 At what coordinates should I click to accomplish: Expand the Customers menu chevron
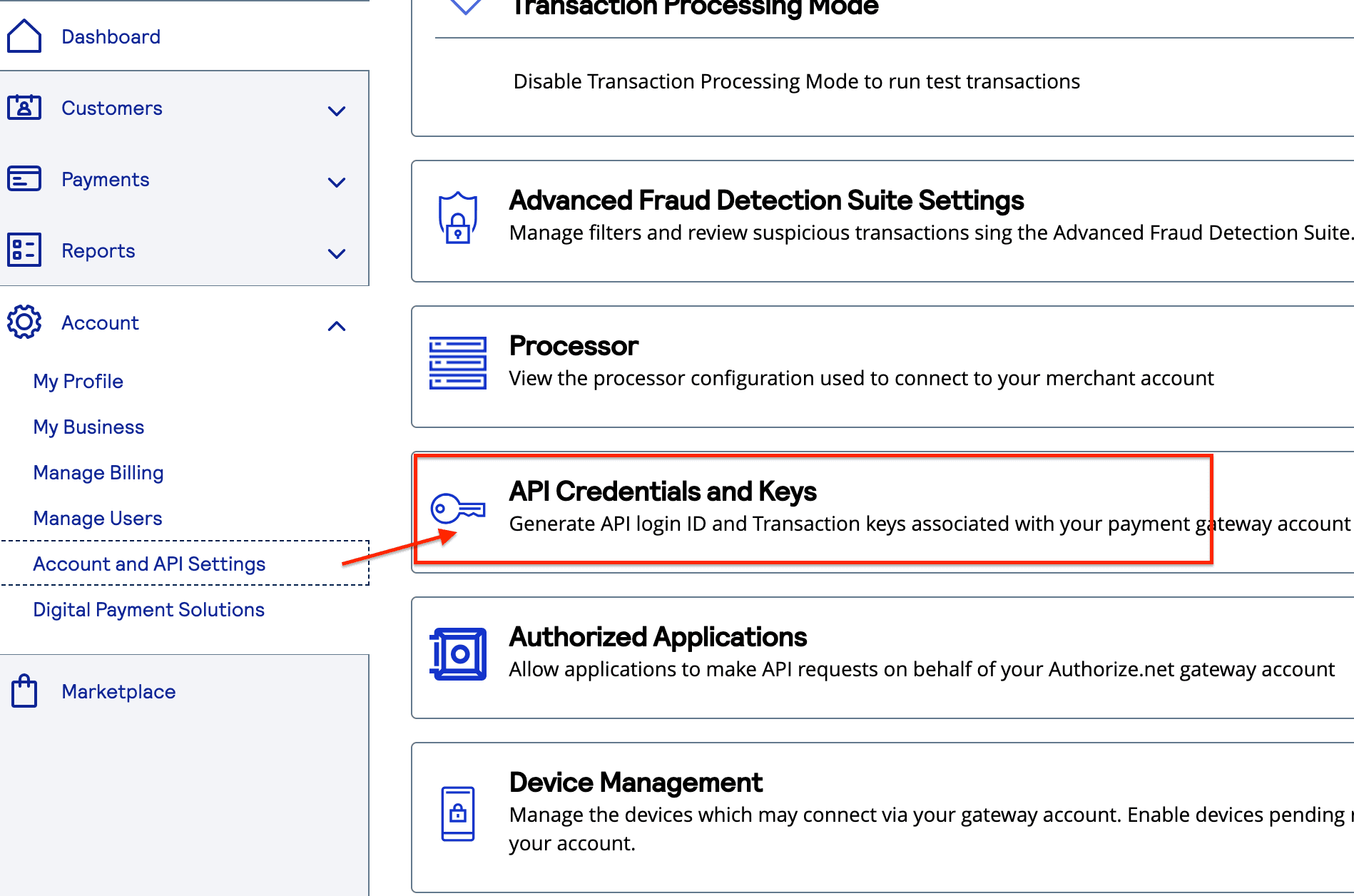tap(337, 111)
